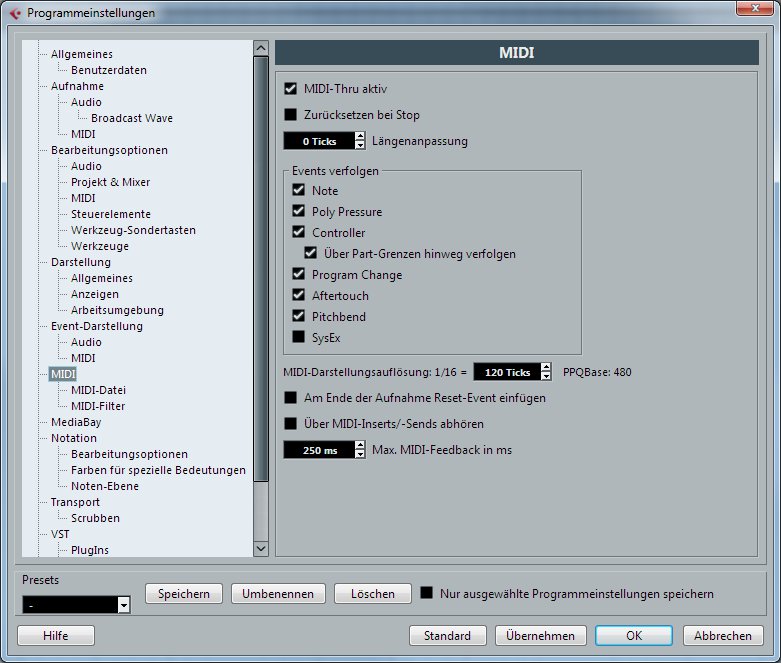Enable SysEx checkbox
This screenshot has height=663, width=781.
(298, 337)
